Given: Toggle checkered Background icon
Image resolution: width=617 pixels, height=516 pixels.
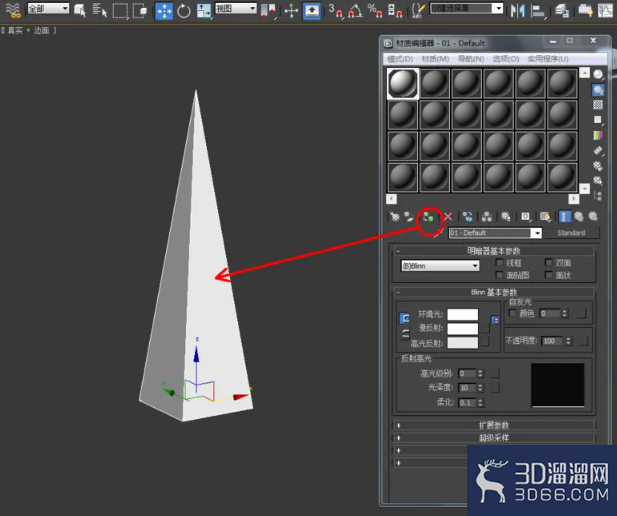Looking at the screenshot, I should coord(598,105).
